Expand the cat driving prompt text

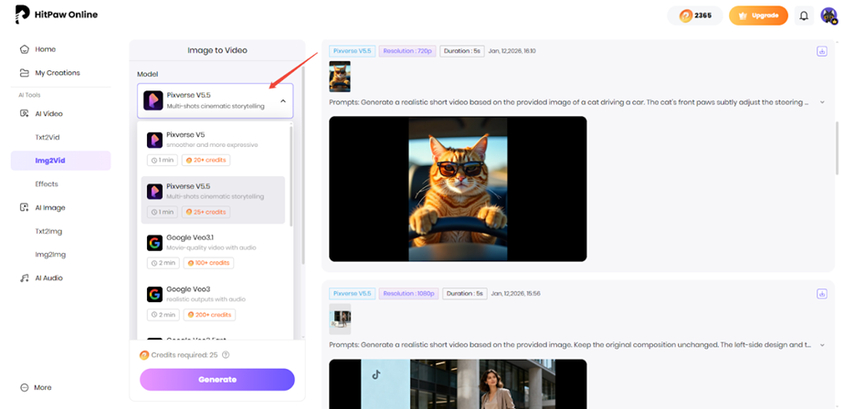(822, 103)
